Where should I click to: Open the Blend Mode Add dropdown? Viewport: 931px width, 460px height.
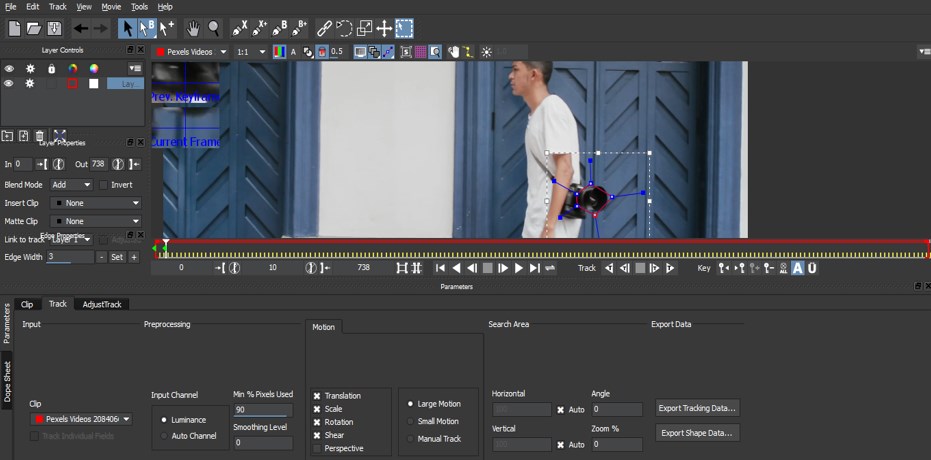(x=71, y=185)
